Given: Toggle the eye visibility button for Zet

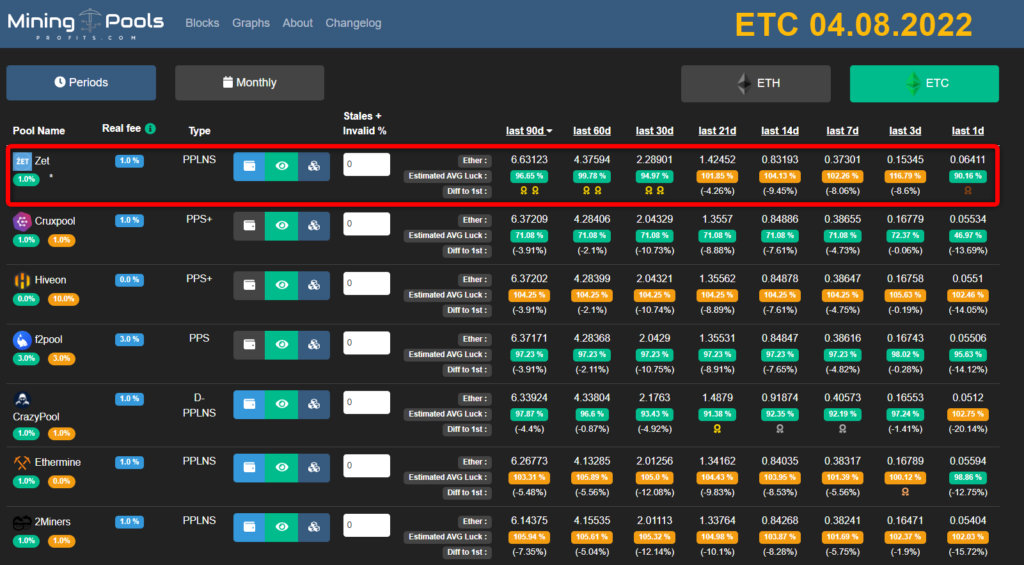Looking at the screenshot, I should 281,167.
